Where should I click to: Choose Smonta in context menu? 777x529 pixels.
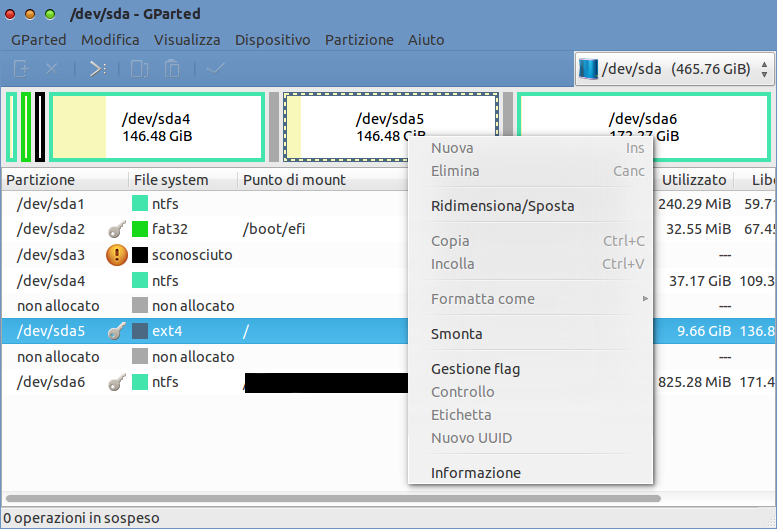click(530, 334)
